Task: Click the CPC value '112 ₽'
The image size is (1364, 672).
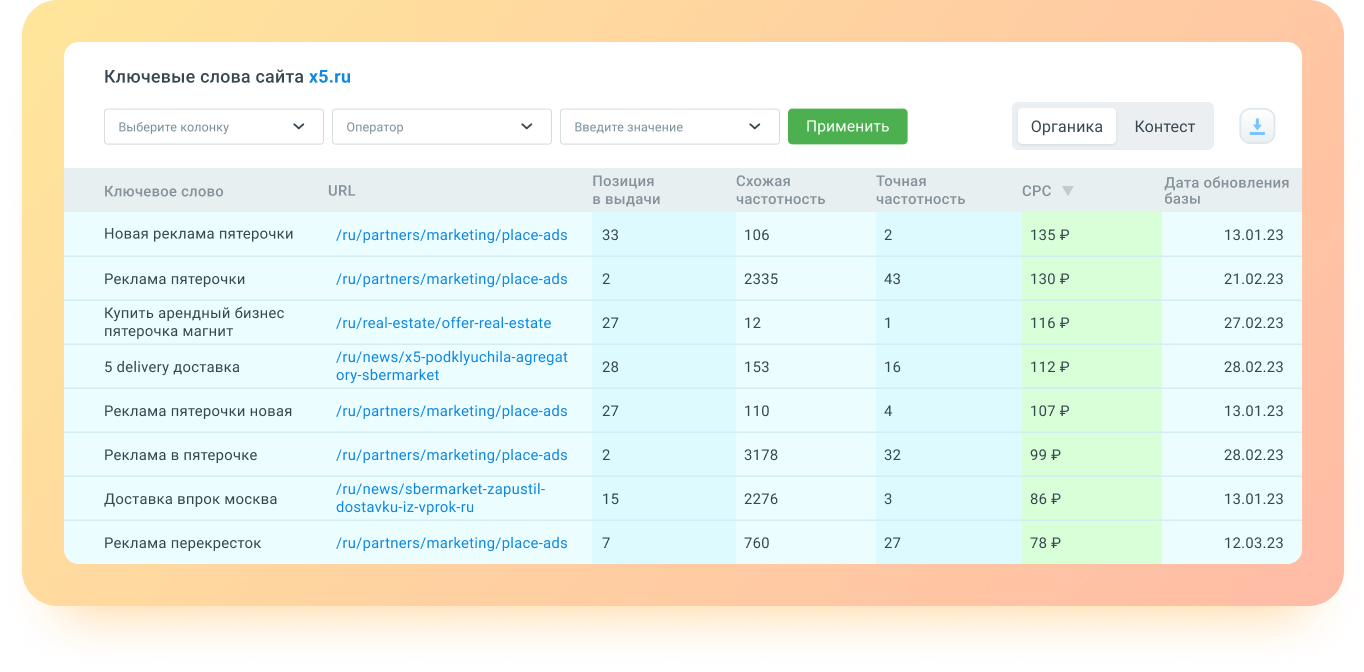Action: (1050, 367)
